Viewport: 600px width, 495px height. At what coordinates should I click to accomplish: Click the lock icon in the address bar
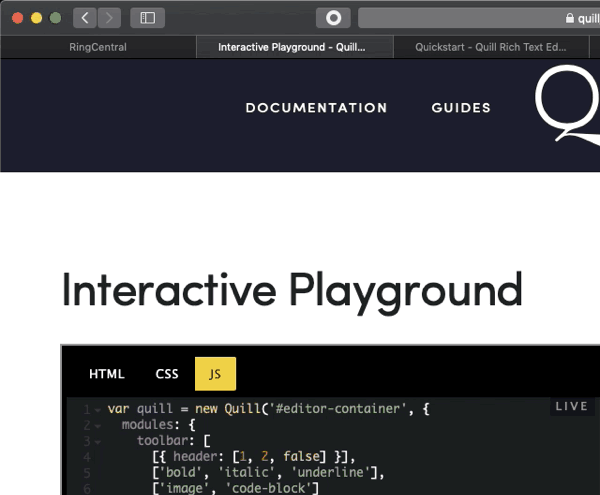[570, 18]
